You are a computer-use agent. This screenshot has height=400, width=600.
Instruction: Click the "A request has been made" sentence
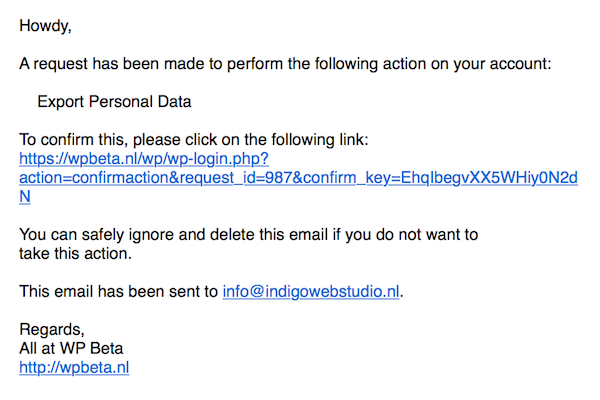[x=285, y=64]
